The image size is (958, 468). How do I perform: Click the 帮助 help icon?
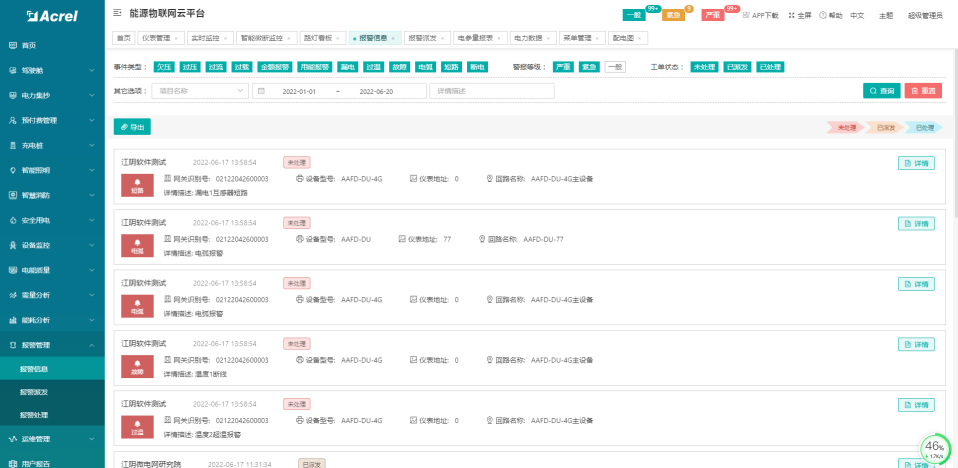pos(823,16)
